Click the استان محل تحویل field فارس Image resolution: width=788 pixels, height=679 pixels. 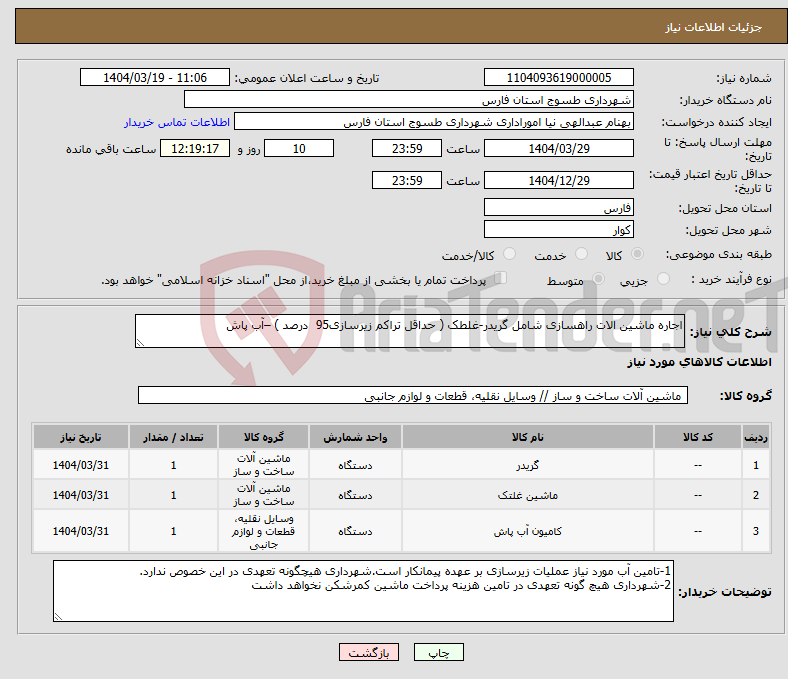pyautogui.click(x=559, y=207)
